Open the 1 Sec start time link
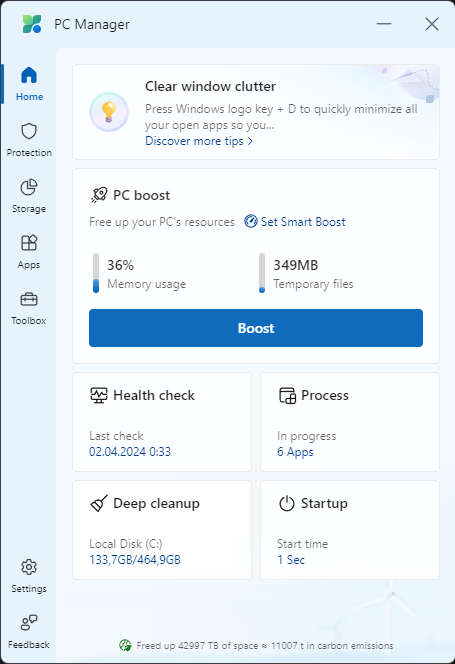The image size is (455, 664). point(291,560)
